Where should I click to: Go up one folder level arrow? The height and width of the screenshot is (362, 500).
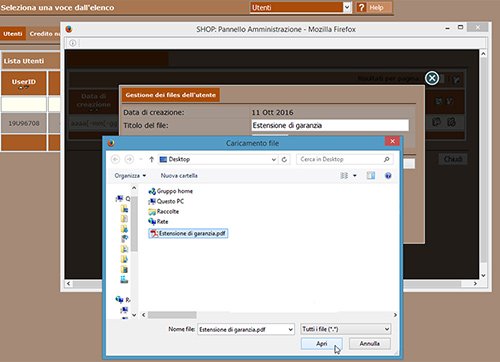151,159
